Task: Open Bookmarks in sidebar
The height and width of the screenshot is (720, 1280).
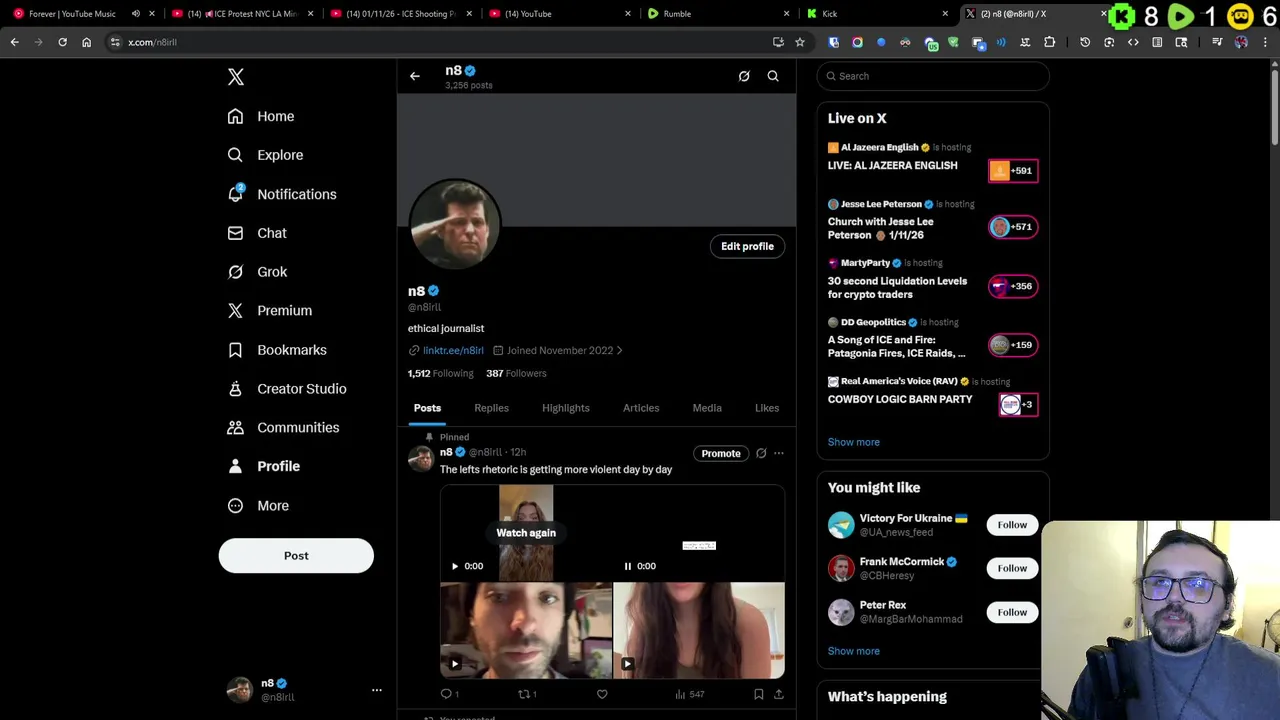Action: 277,350
